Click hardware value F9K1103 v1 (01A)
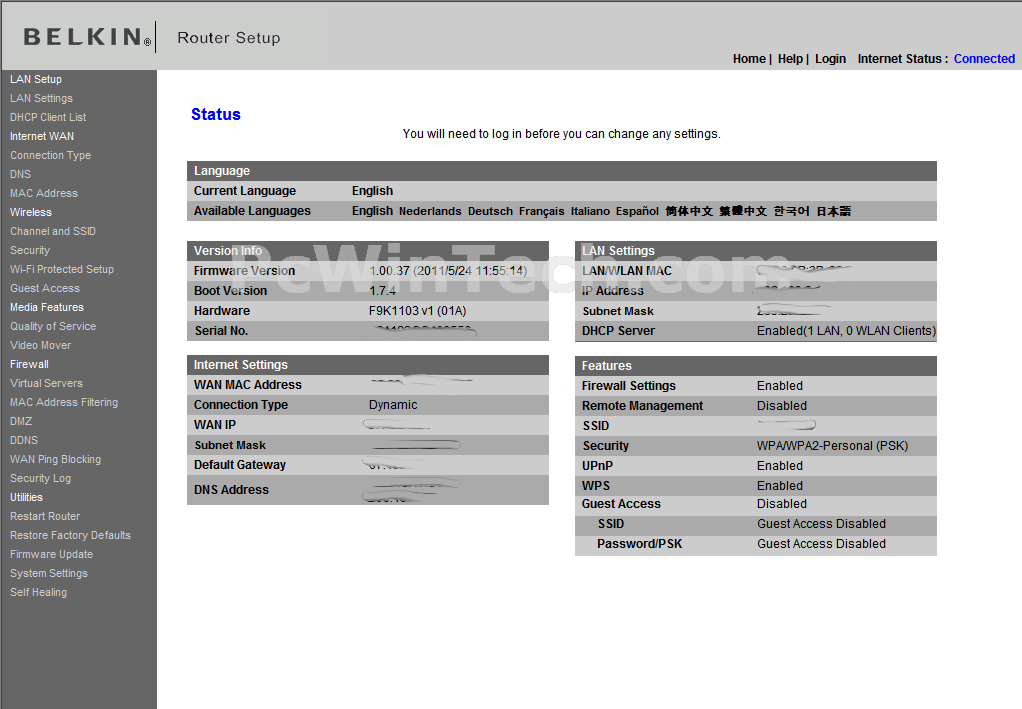This screenshot has width=1022, height=709. 418,311
